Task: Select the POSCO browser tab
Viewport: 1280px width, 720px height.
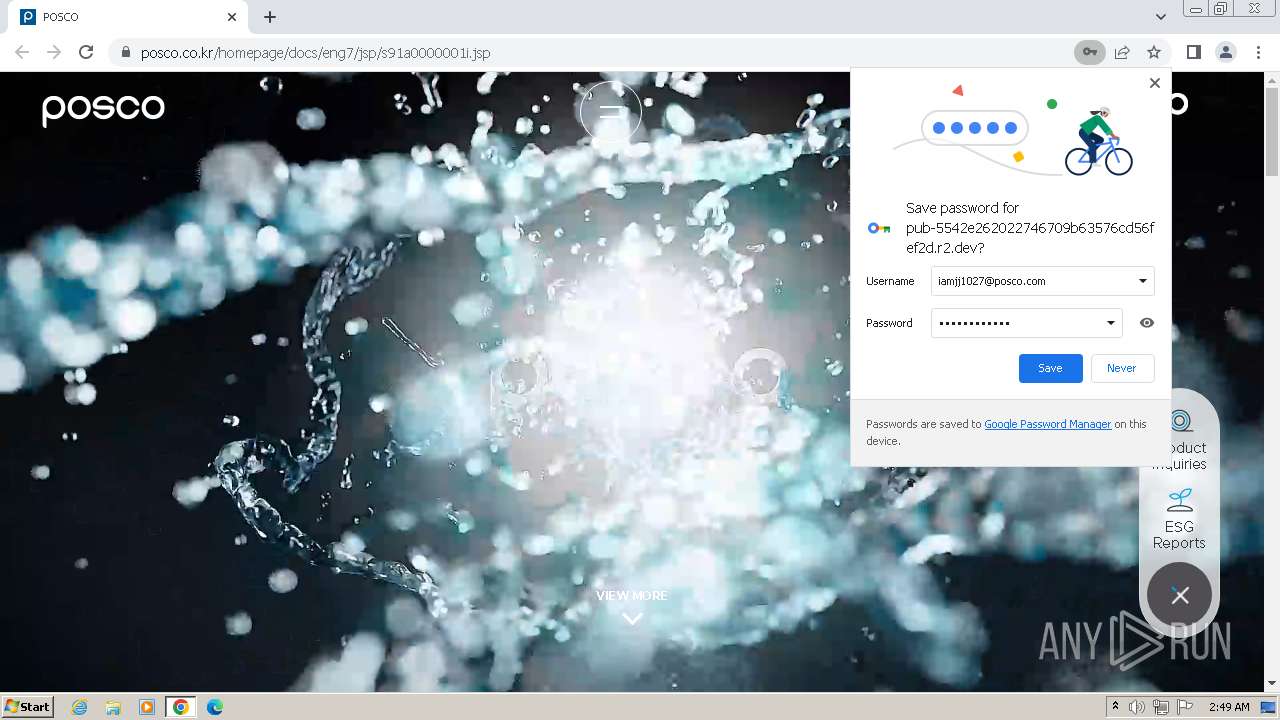Action: (127, 17)
